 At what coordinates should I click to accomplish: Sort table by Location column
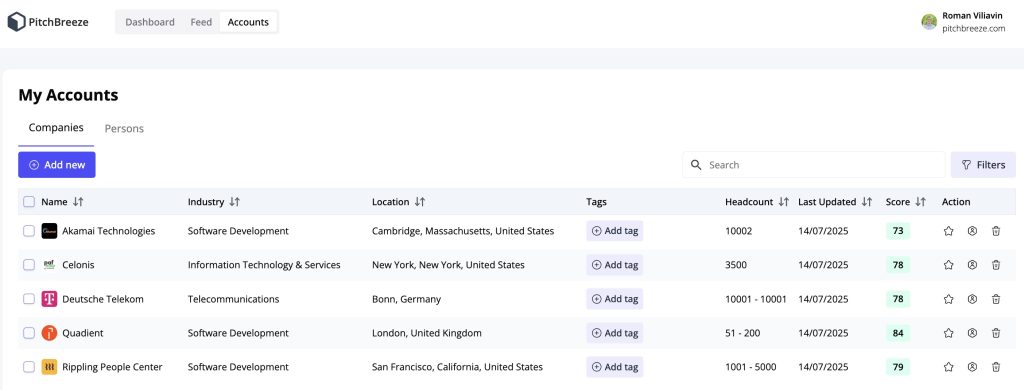pos(420,202)
